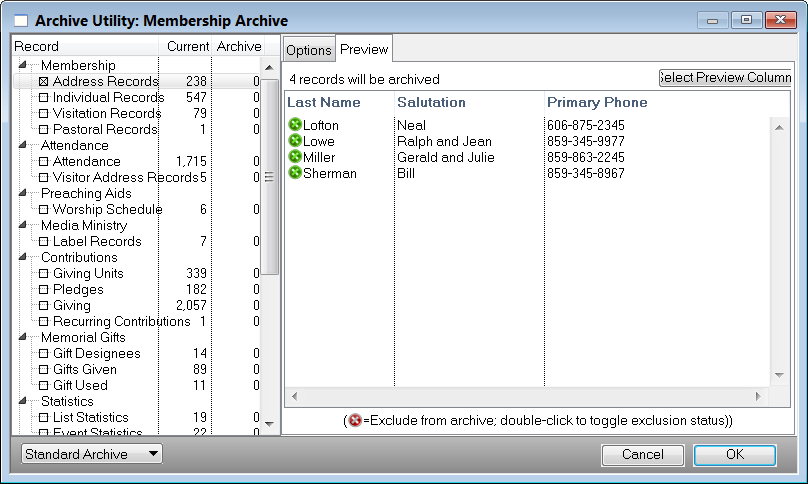Screen dimensions: 808x484
Task: Sort by Last Name column header
Action: coord(324,102)
